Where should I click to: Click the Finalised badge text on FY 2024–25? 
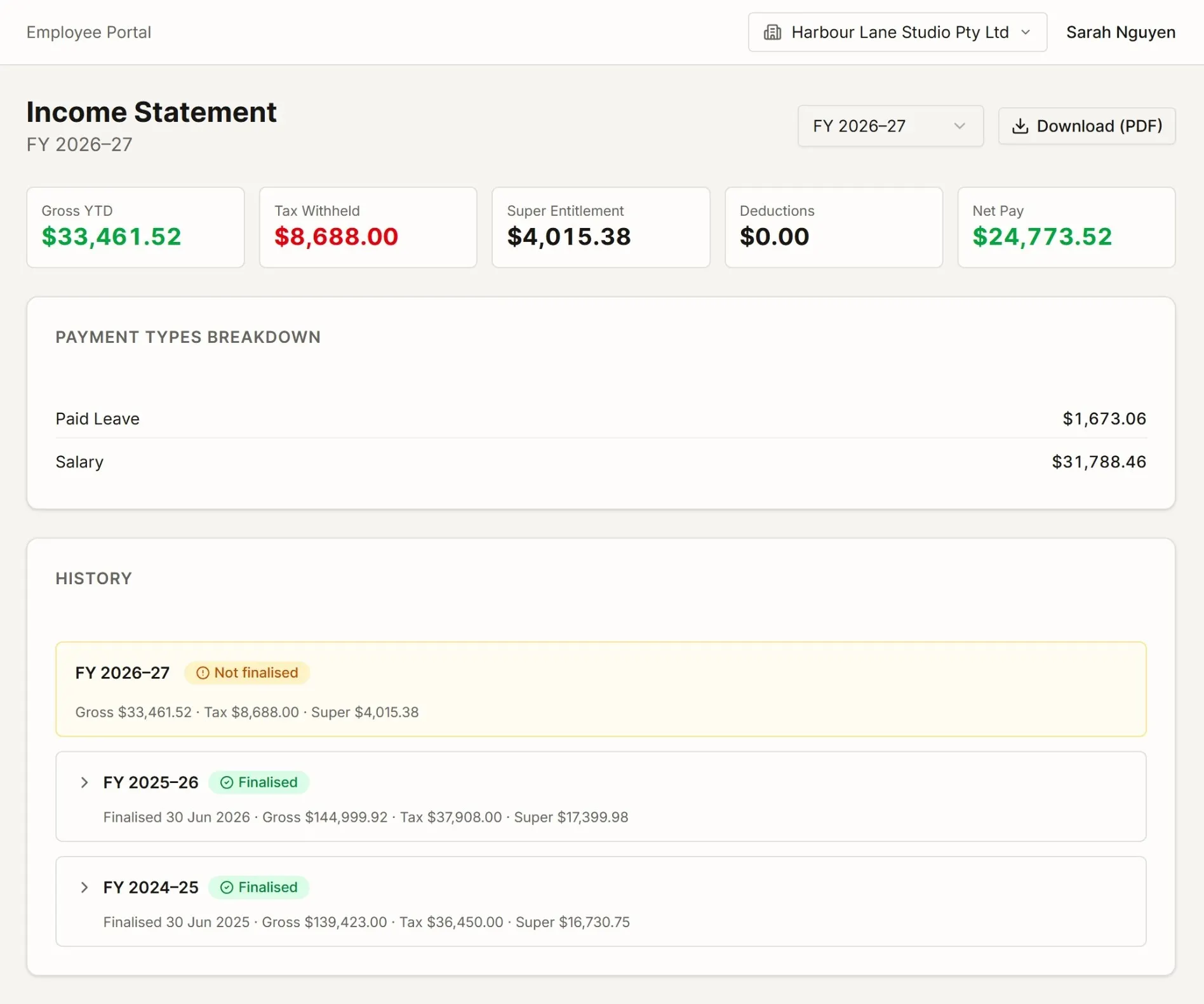click(x=268, y=887)
